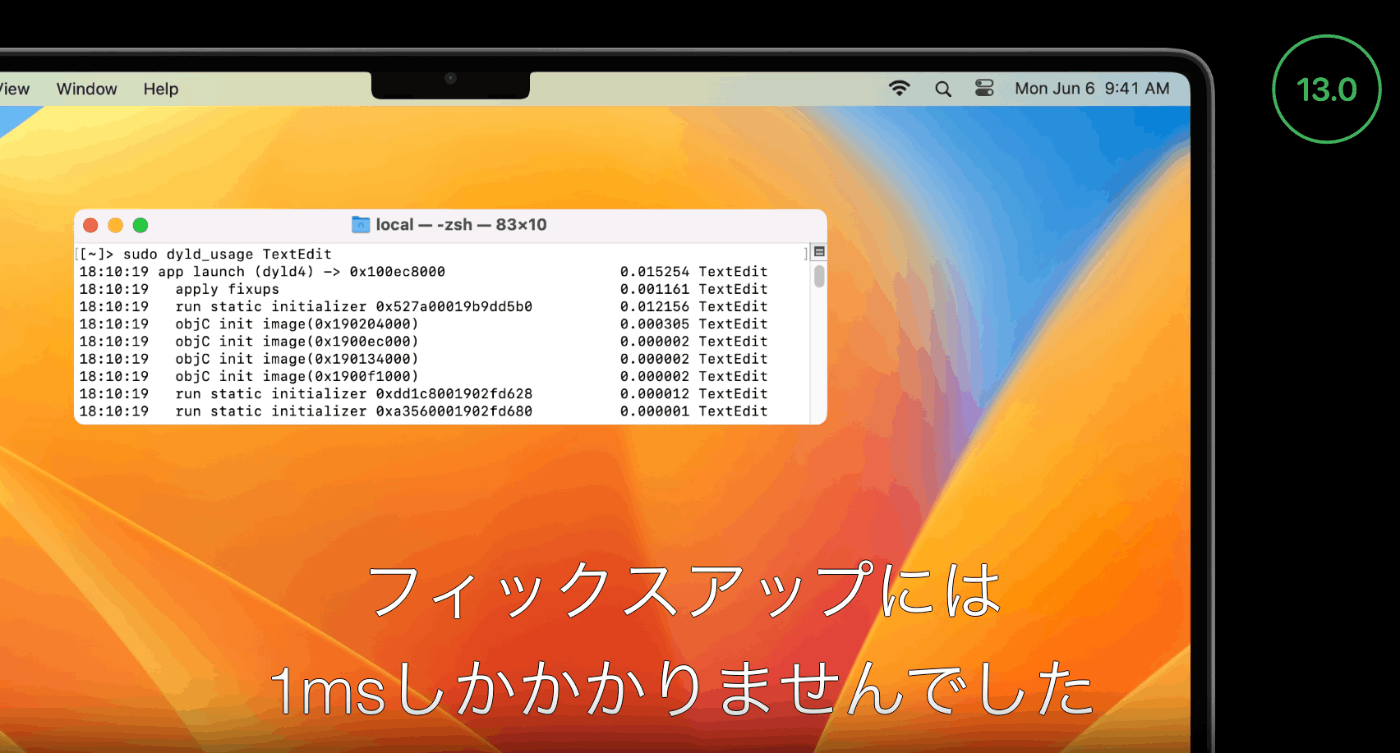
Task: Click the 0.000012 timing value
Action: pos(654,393)
